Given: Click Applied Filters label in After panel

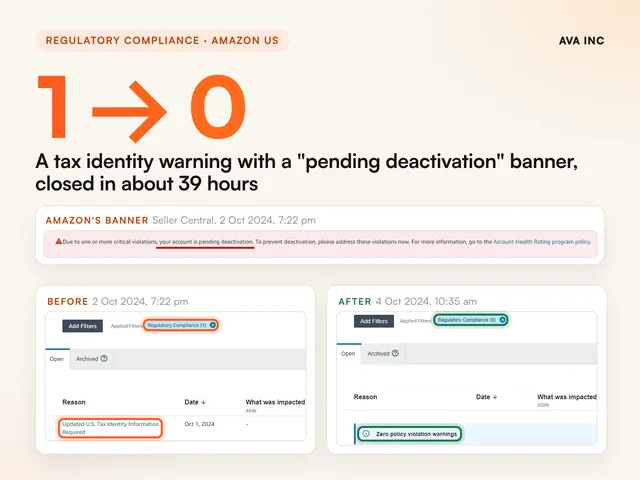Looking at the screenshot, I should (415, 321).
